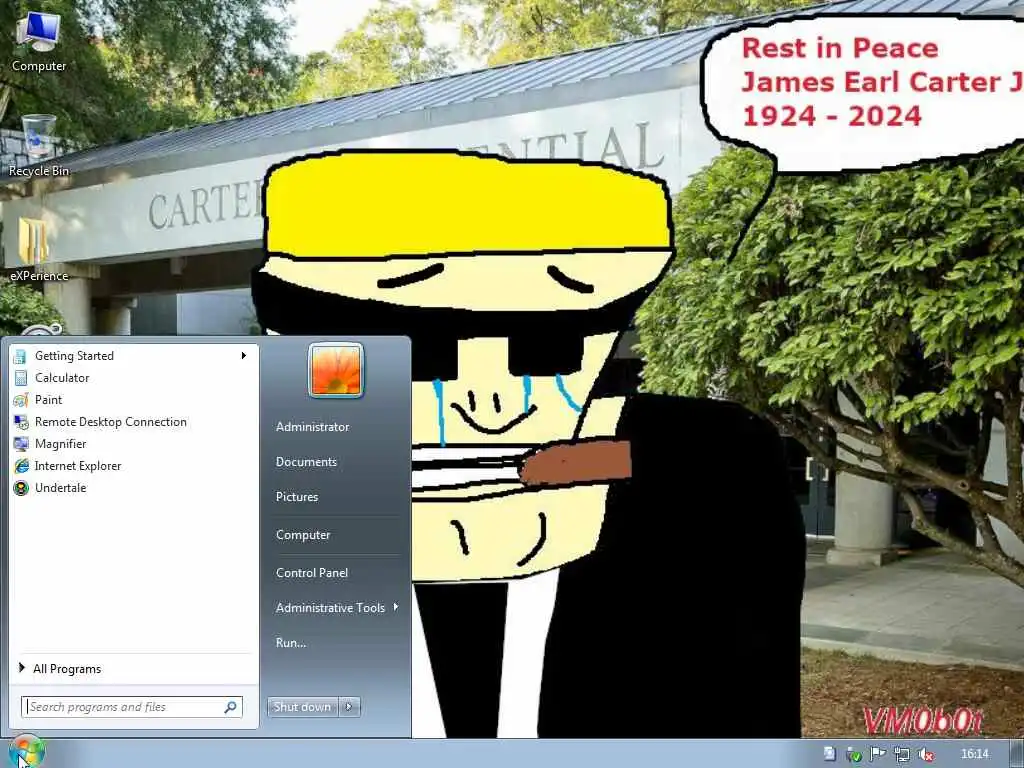Screen dimensions: 1024x768
Task: Select the Recycle Bin desktop icon
Action: pyautogui.click(x=39, y=146)
